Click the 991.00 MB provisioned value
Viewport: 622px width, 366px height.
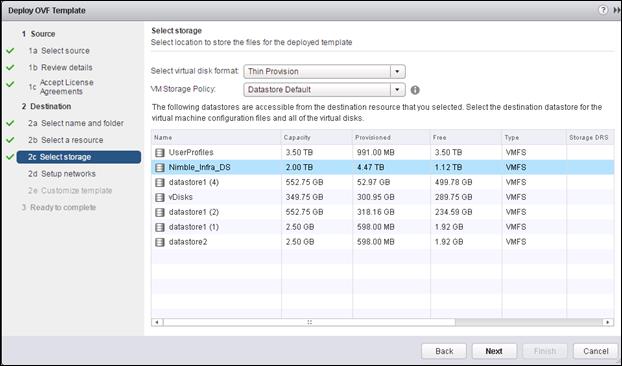[x=375, y=153]
